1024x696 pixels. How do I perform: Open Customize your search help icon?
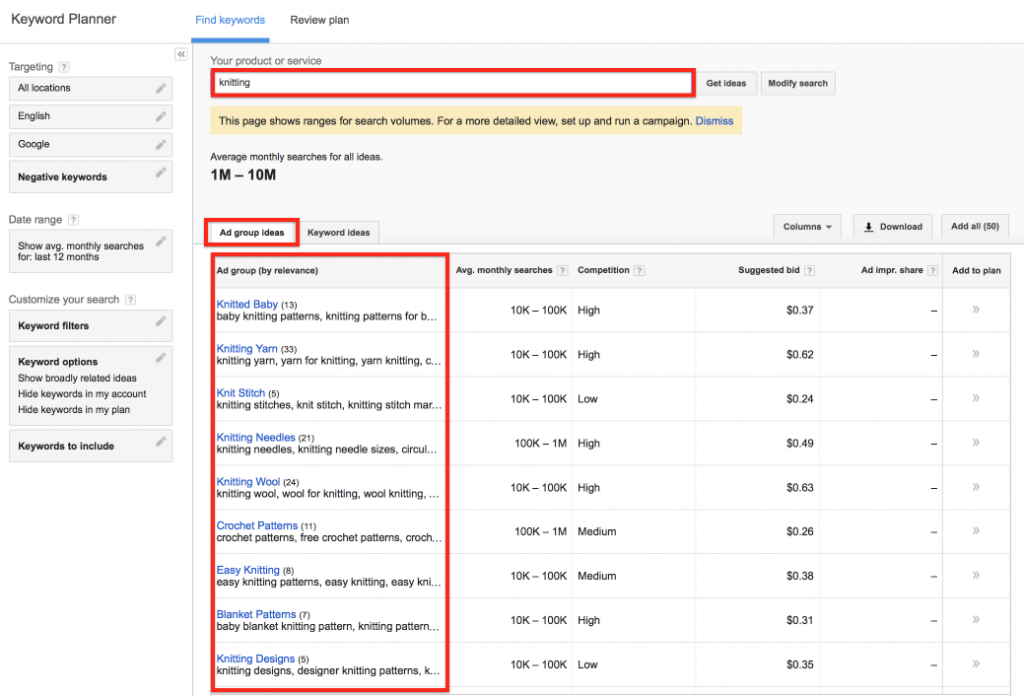coord(131,299)
